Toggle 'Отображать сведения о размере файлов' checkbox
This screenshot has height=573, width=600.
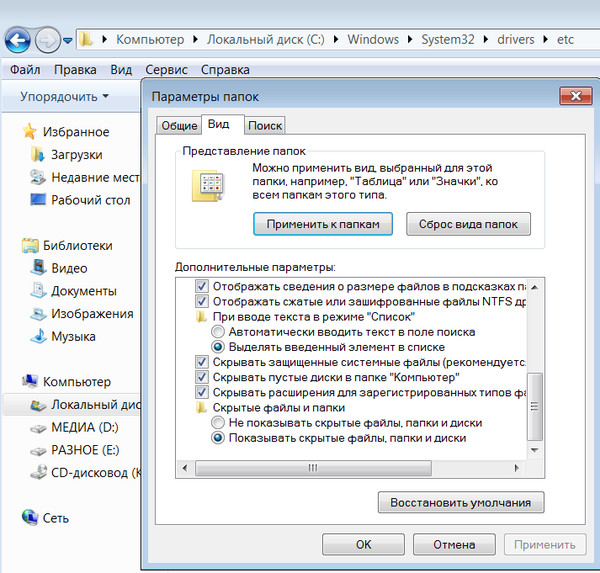coord(202,286)
